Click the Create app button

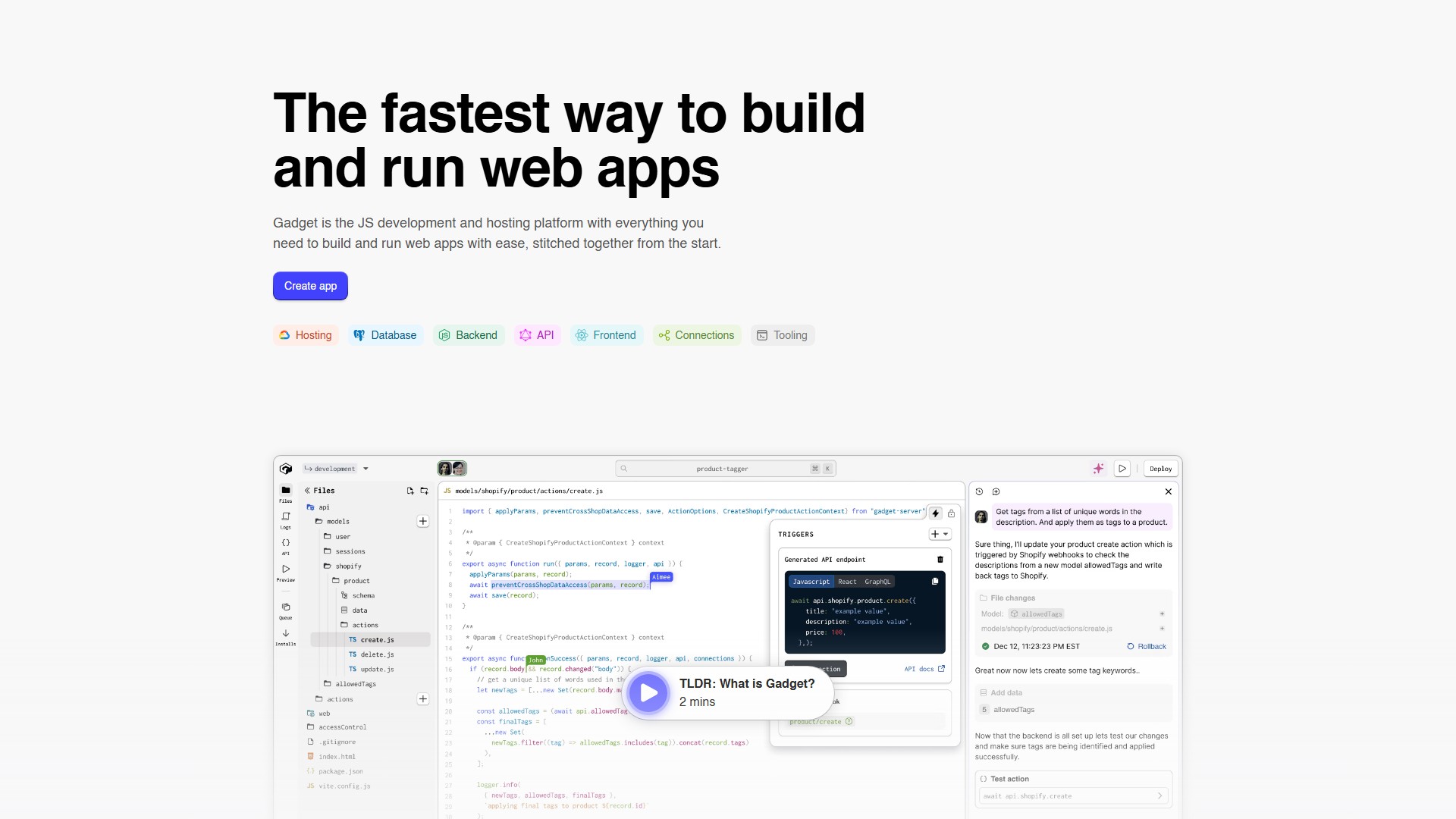pyautogui.click(x=310, y=286)
